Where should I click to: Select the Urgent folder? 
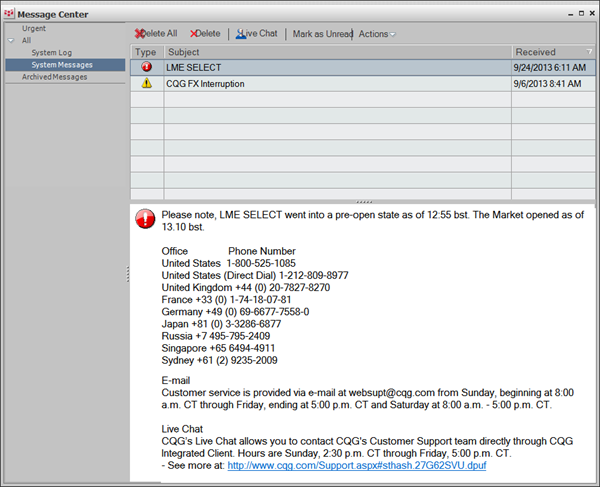[34, 29]
